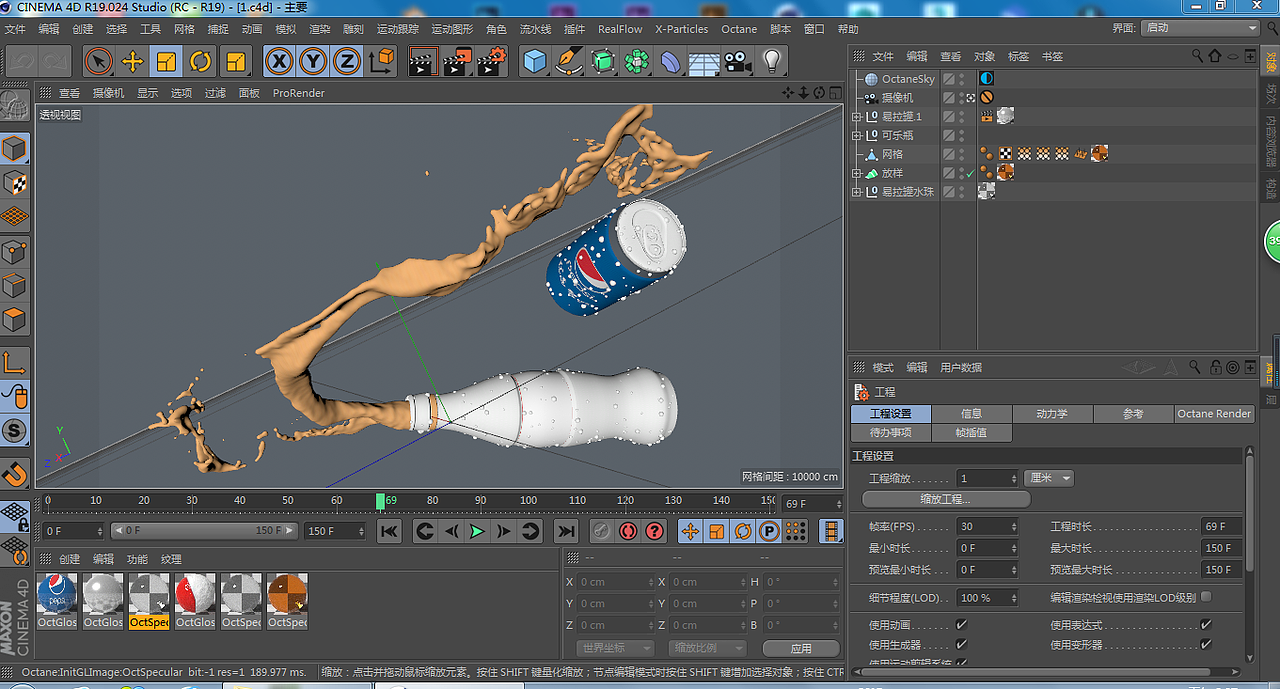Activate the Move tool in top toolbar
This screenshot has height=689, width=1280.
pos(132,62)
